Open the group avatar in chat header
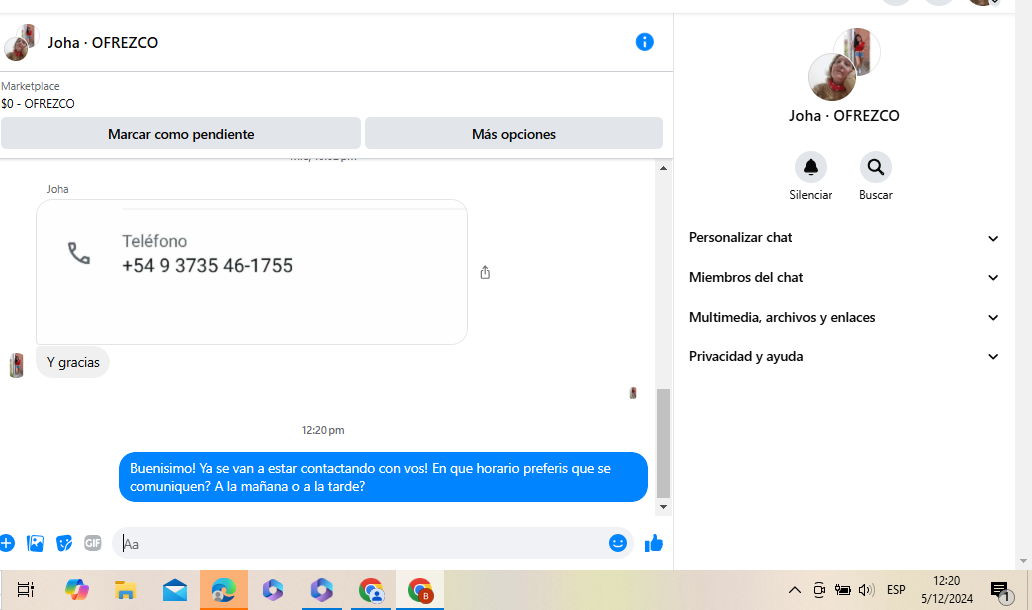 click(21, 42)
